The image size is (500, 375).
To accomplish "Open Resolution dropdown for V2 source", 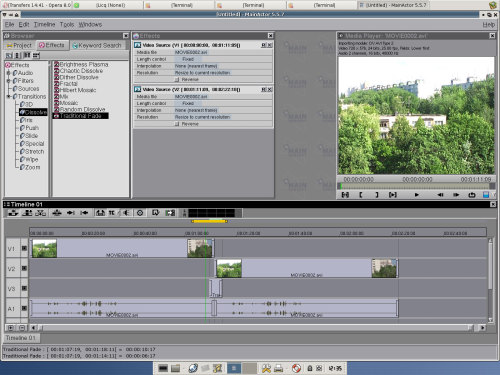I will [x=203, y=117].
